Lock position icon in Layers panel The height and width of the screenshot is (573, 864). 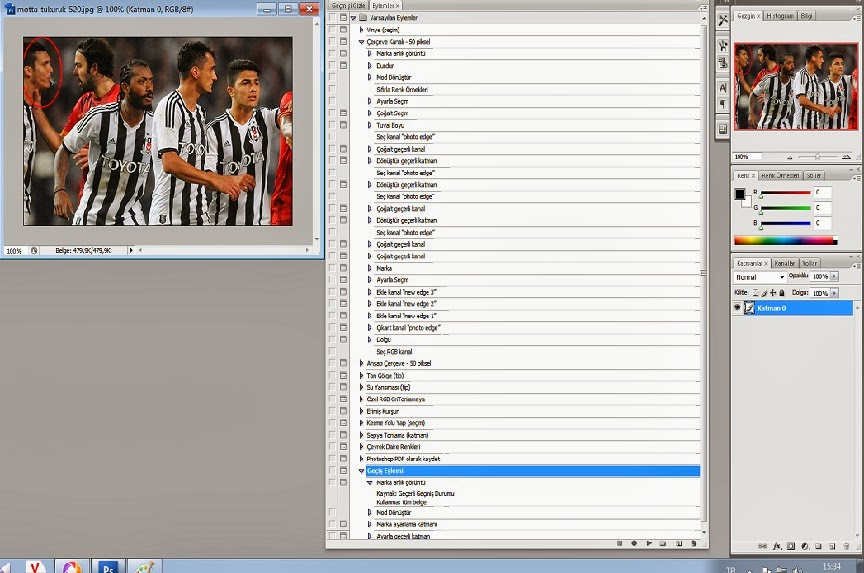point(773,293)
